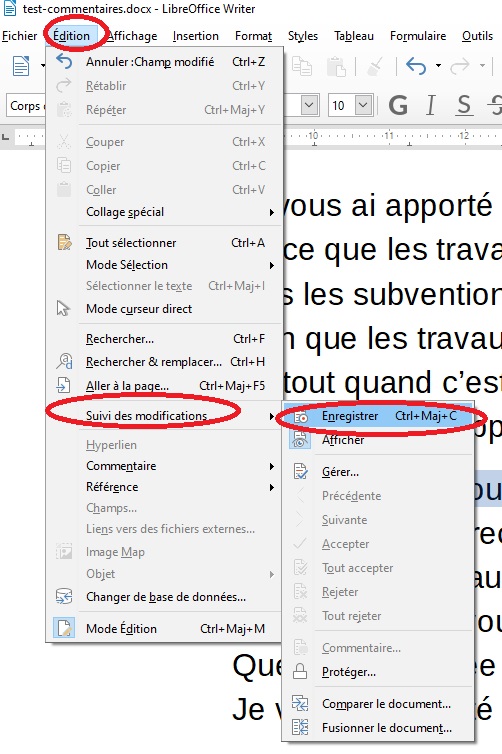This screenshot has height=754, width=502.
Task: Expand the Commentaire submenu
Action: 163,466
